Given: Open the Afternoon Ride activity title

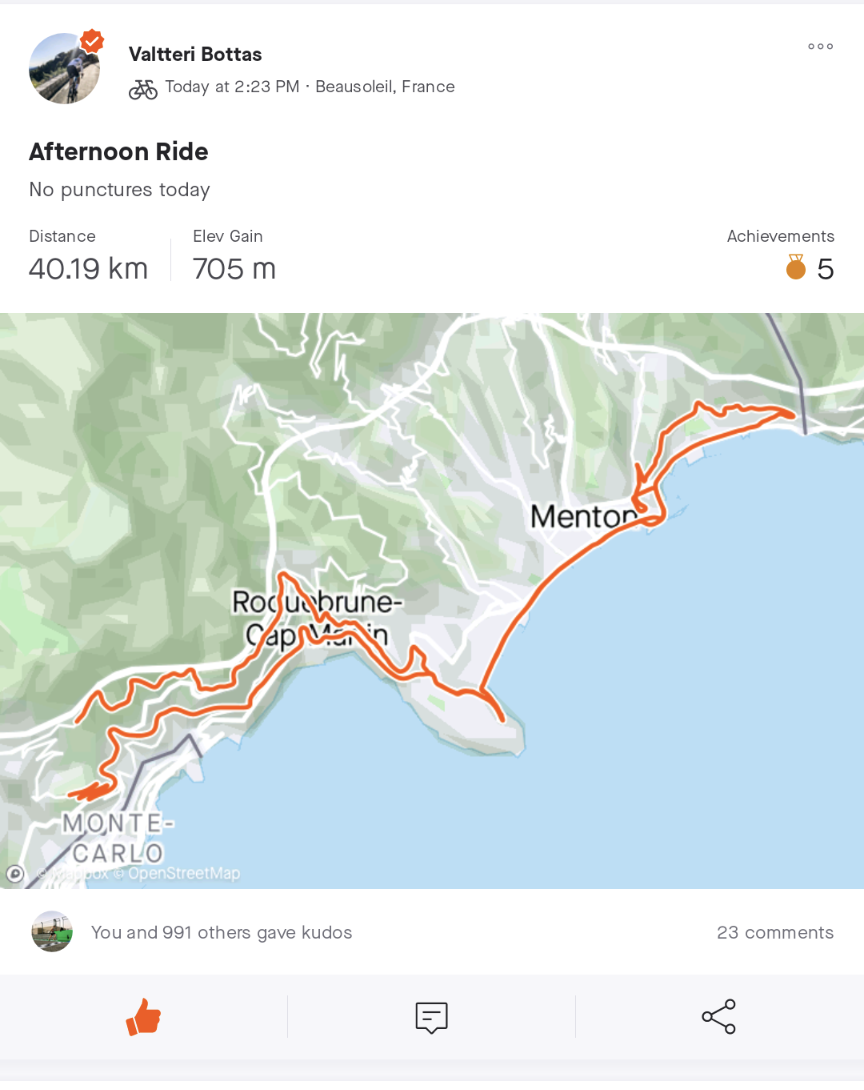Looking at the screenshot, I should [x=118, y=152].
